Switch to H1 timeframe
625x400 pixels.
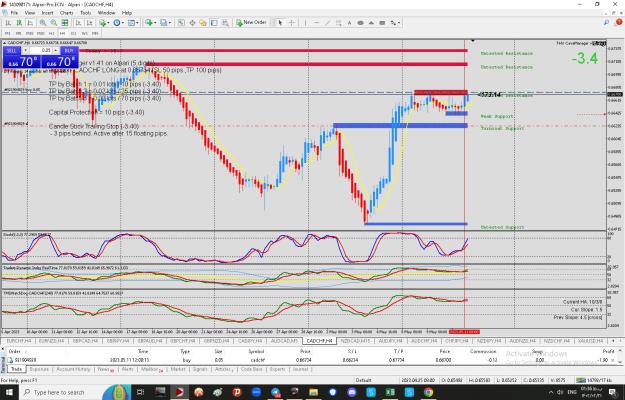(x=51, y=33)
